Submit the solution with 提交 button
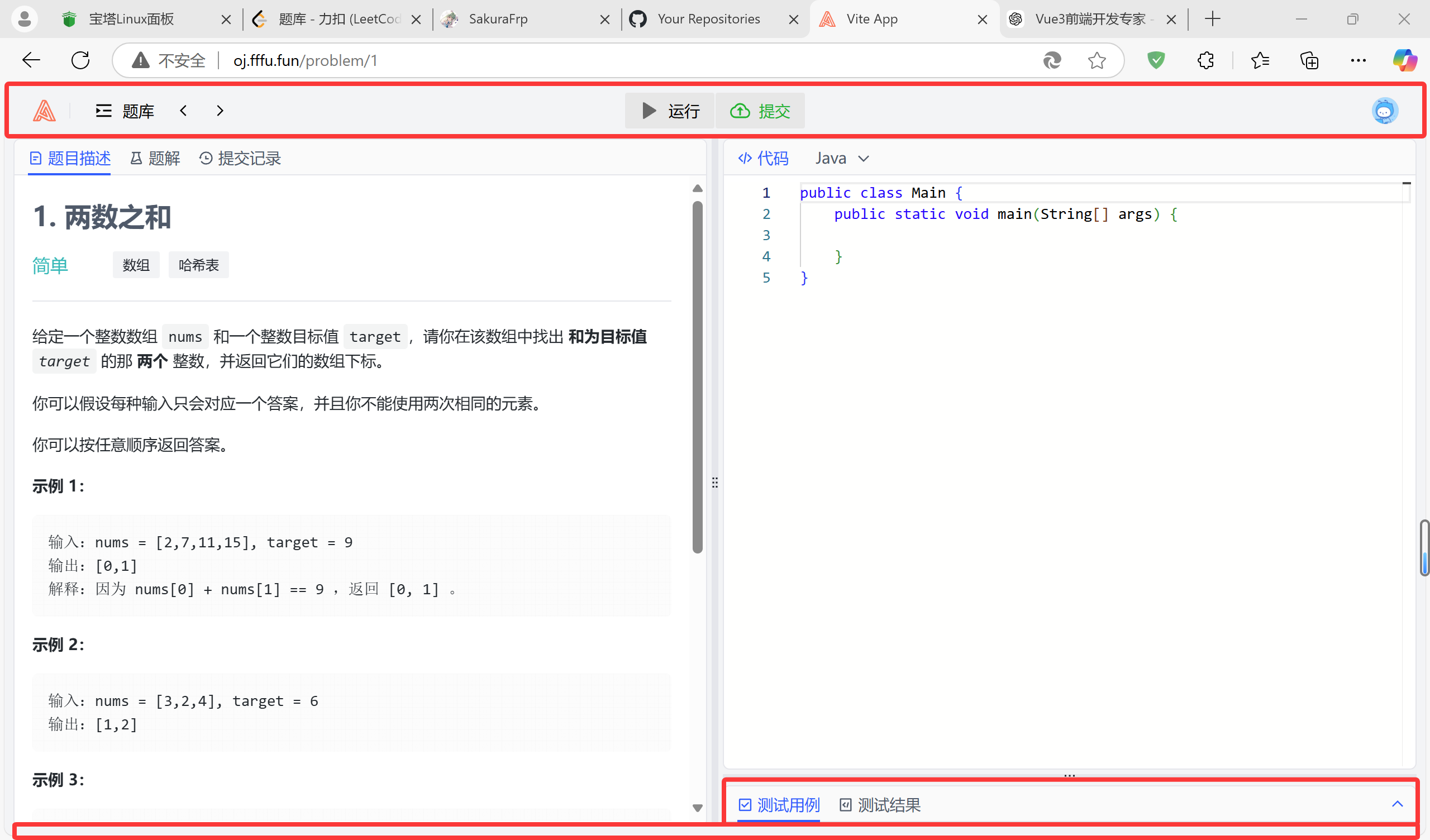The width and height of the screenshot is (1430, 840). click(761, 111)
